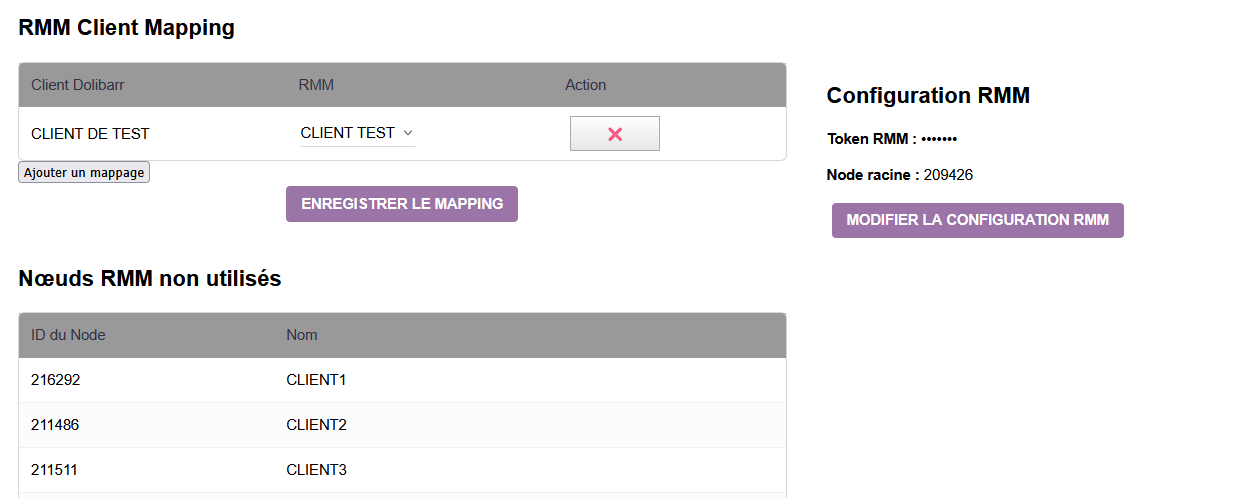1251x498 pixels.
Task: Delete the CLIENT DE TEST mapping row
Action: point(614,134)
